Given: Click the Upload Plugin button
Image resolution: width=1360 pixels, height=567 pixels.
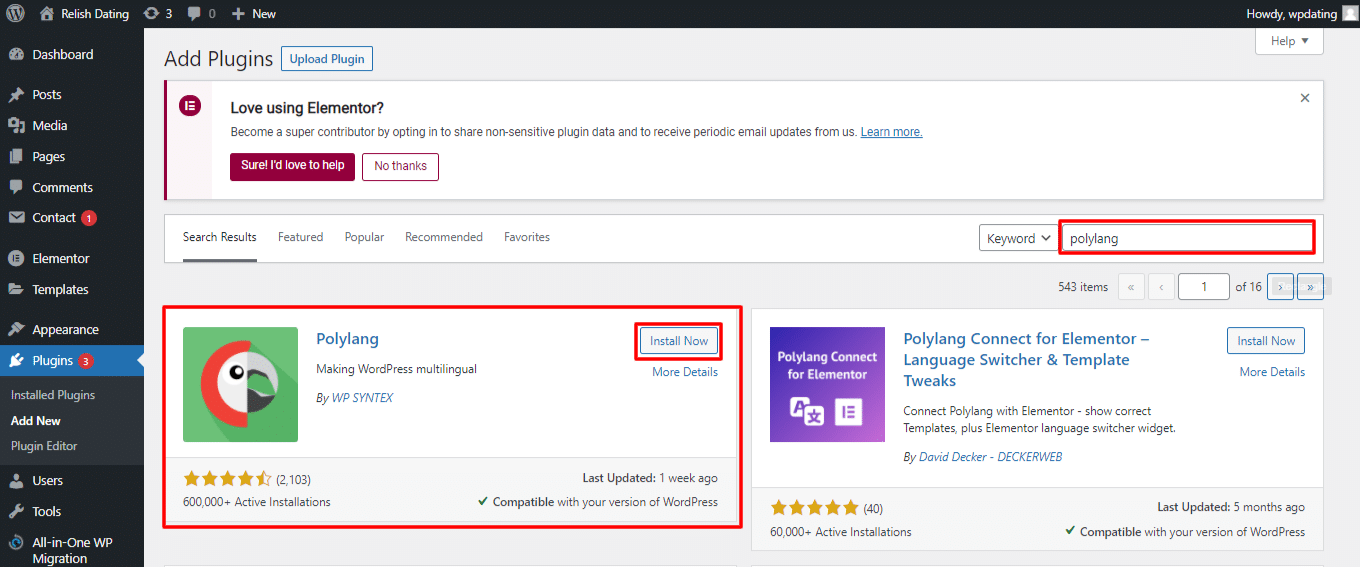Looking at the screenshot, I should tap(327, 59).
